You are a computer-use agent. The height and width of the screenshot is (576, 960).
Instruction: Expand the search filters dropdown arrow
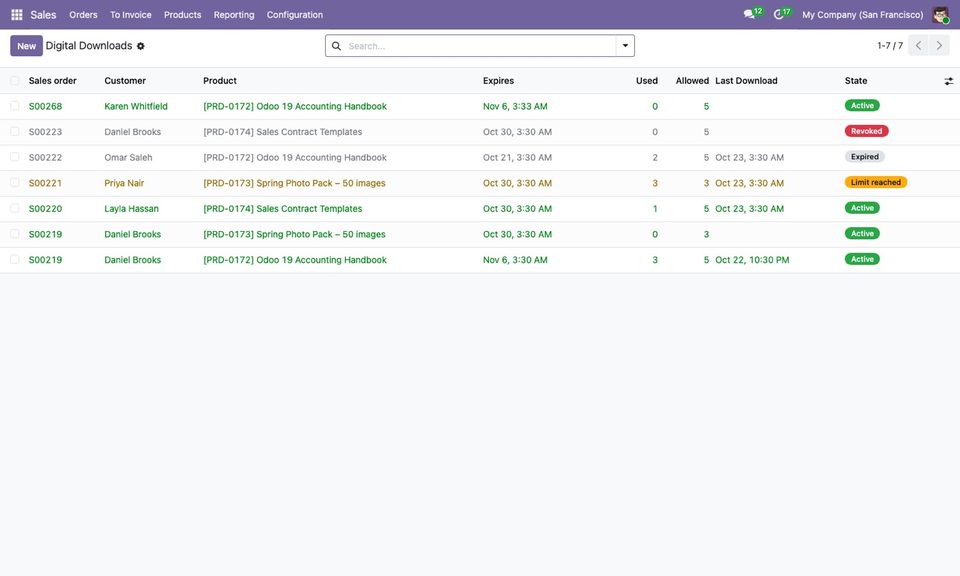click(625, 46)
